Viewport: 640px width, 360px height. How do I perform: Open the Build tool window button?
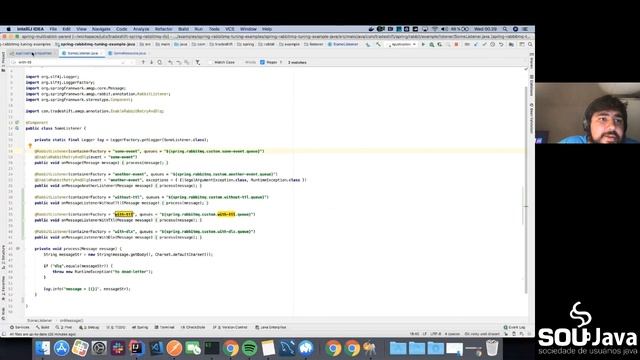tap(42, 327)
